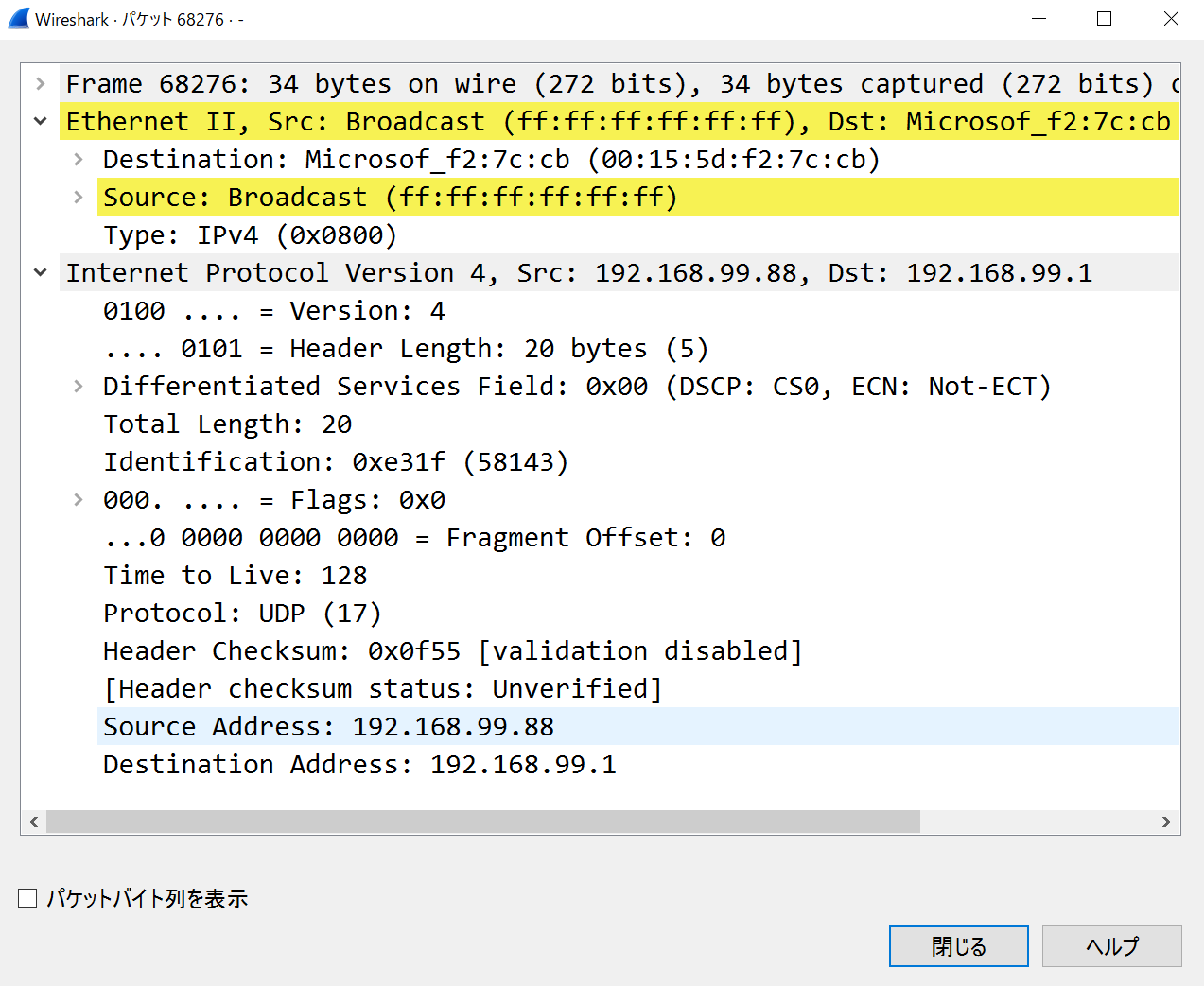Select the Type: IPv4 (0x0800) row
Viewport: 1204px width, 986px height.
coord(250,235)
